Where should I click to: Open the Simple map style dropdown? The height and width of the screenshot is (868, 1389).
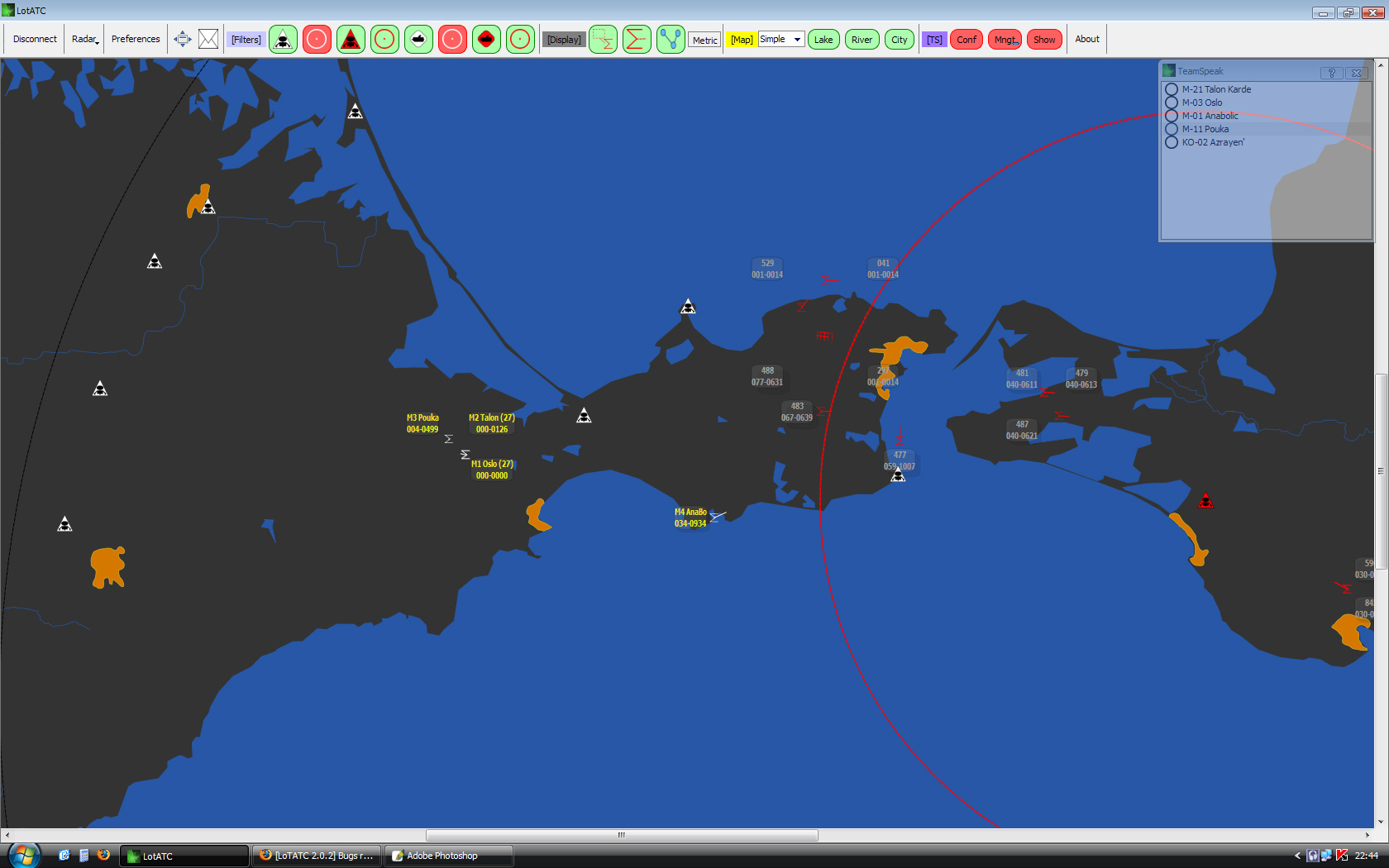[x=781, y=39]
